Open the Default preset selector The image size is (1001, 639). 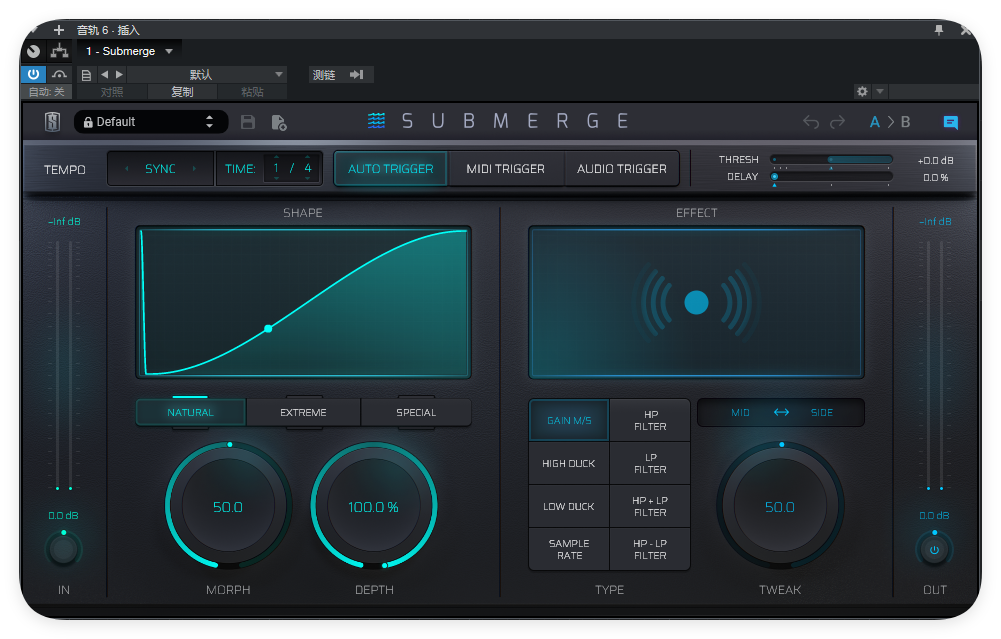click(x=151, y=122)
